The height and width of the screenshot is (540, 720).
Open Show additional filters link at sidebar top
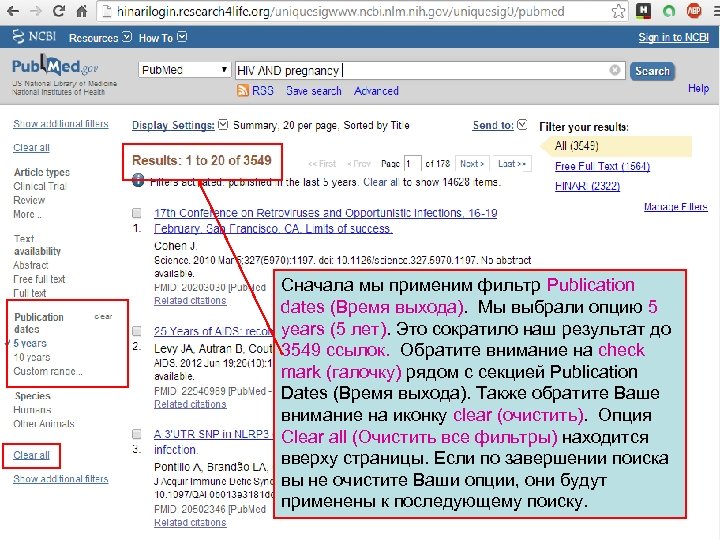(61, 124)
